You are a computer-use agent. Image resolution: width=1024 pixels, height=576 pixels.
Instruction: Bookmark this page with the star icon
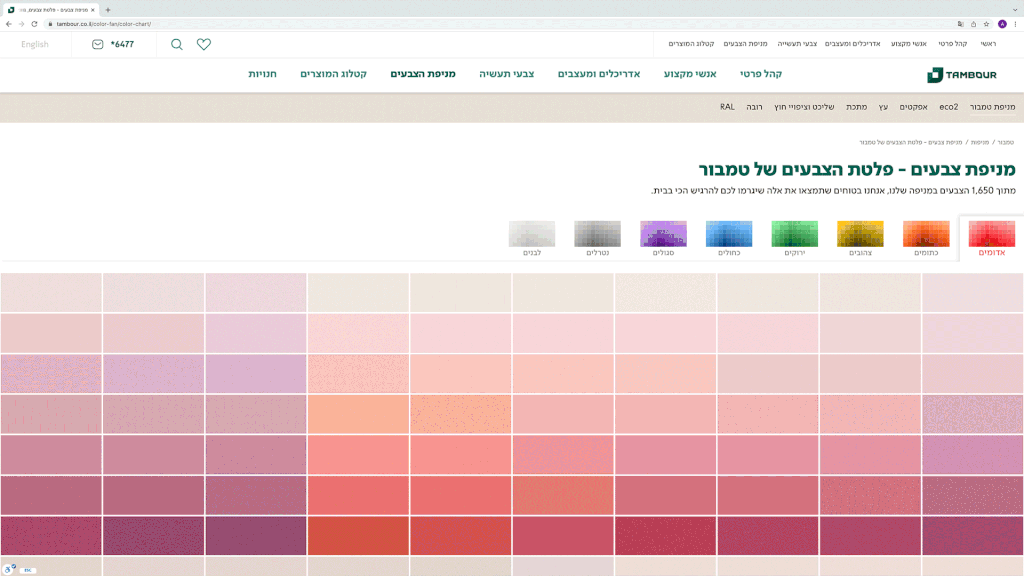click(x=986, y=23)
